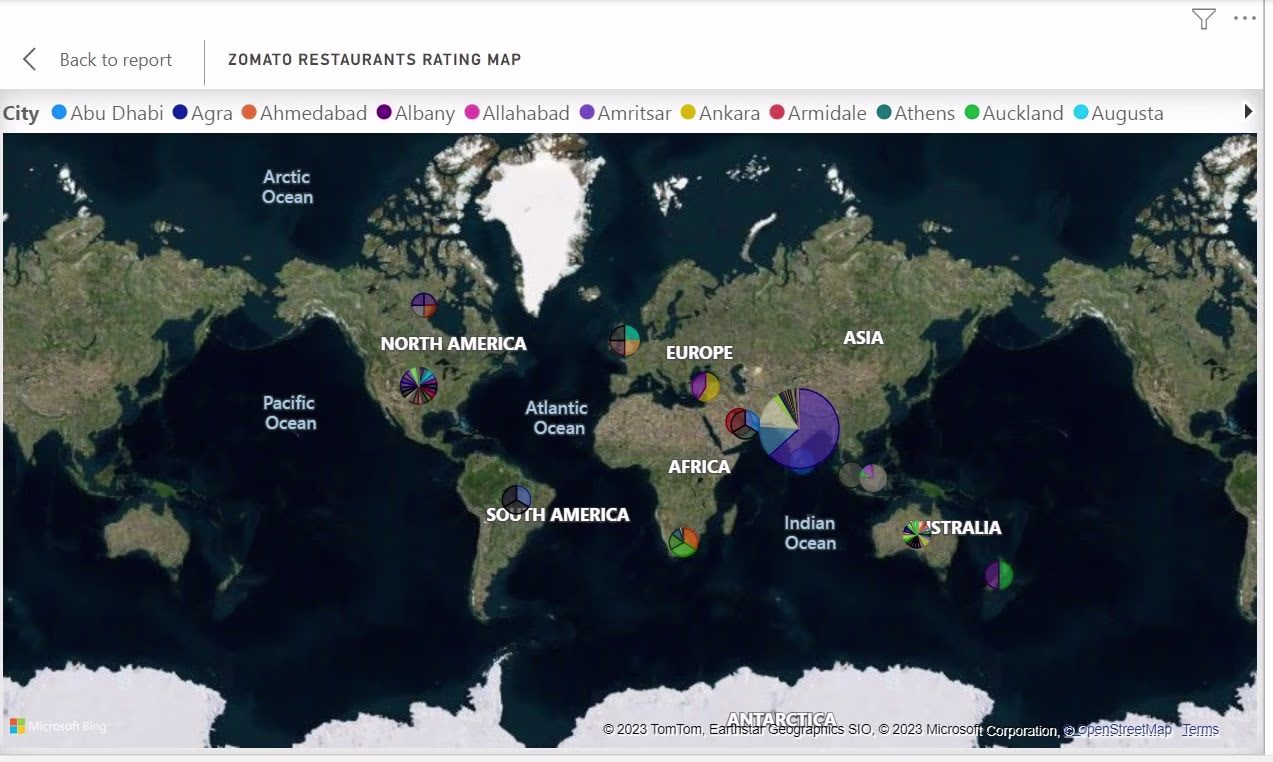
Task: Click the Zomato Restaurants Rating Map title
Action: click(x=375, y=60)
